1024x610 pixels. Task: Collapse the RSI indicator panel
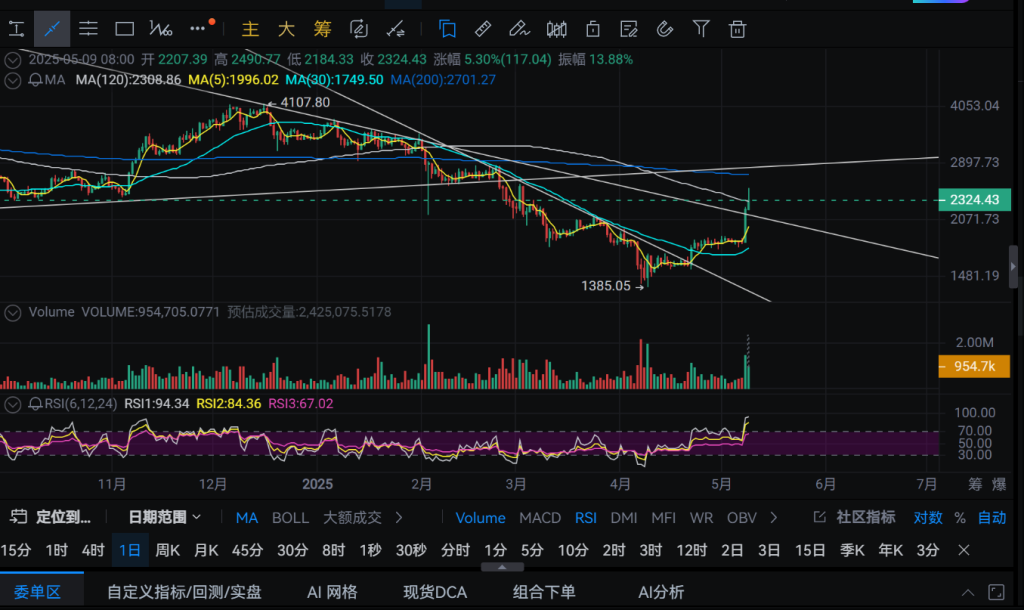12,404
